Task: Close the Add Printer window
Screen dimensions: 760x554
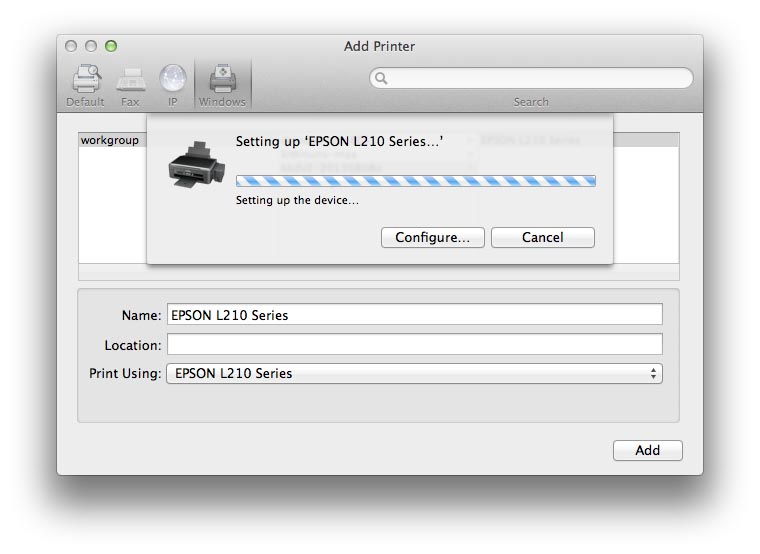Action: (71, 46)
